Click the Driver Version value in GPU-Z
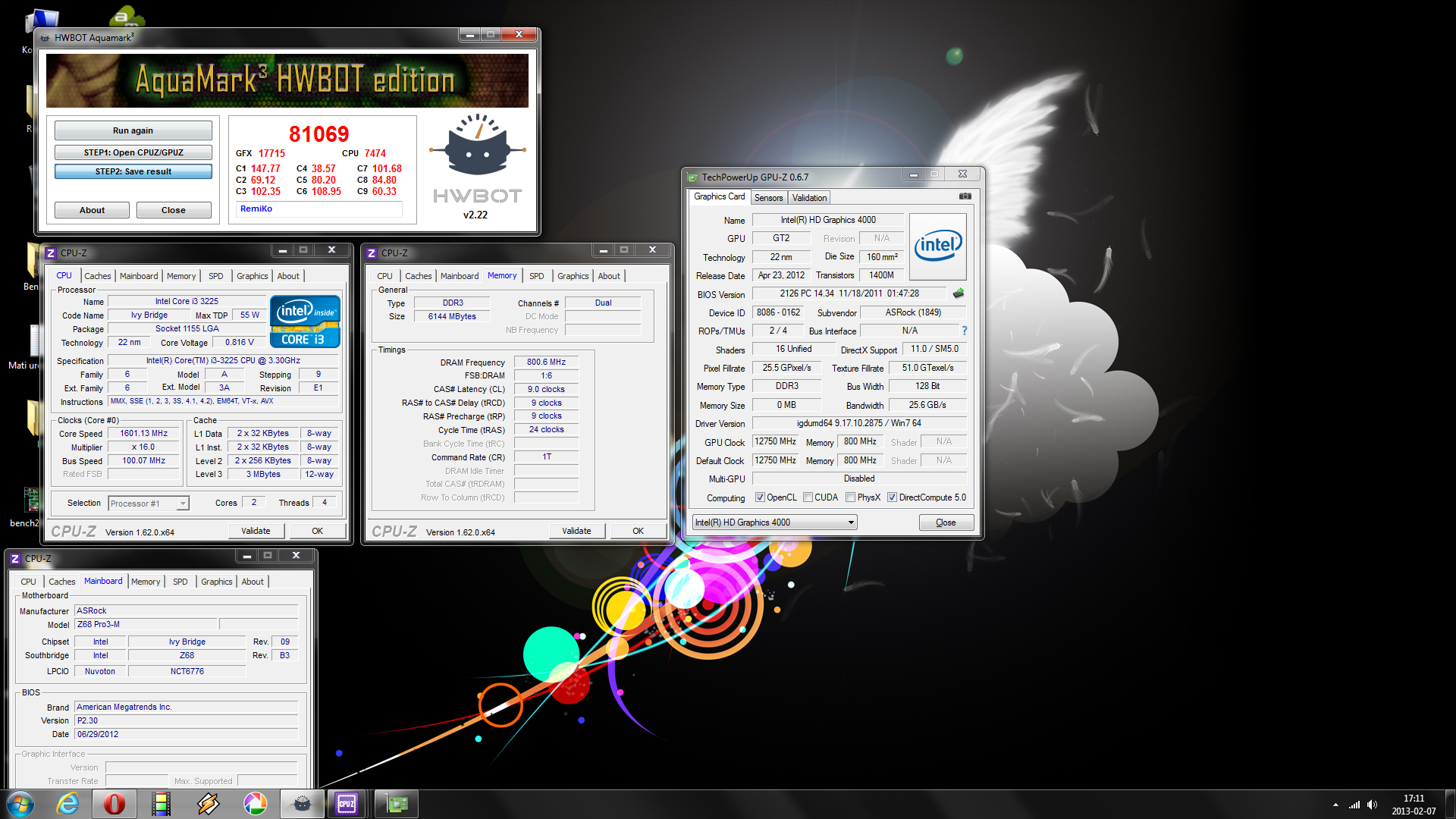The image size is (1456, 819). point(858,423)
